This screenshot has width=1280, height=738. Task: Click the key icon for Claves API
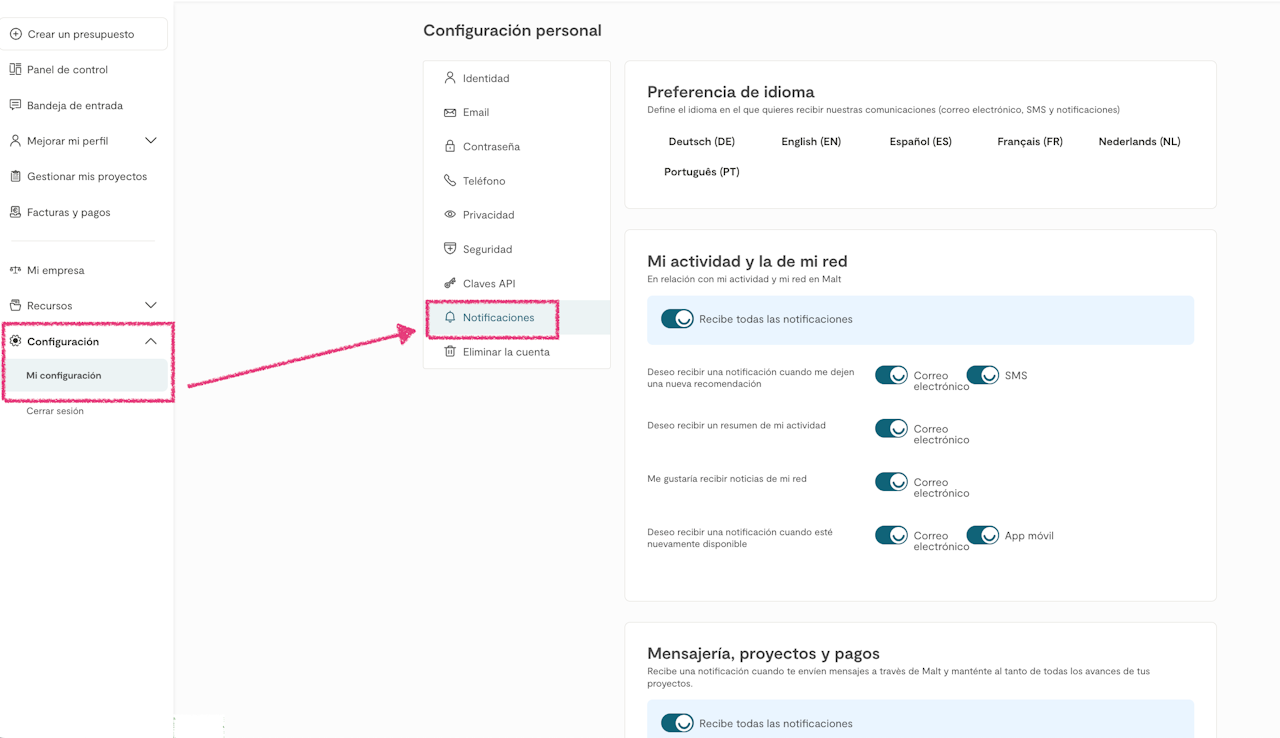pos(450,284)
